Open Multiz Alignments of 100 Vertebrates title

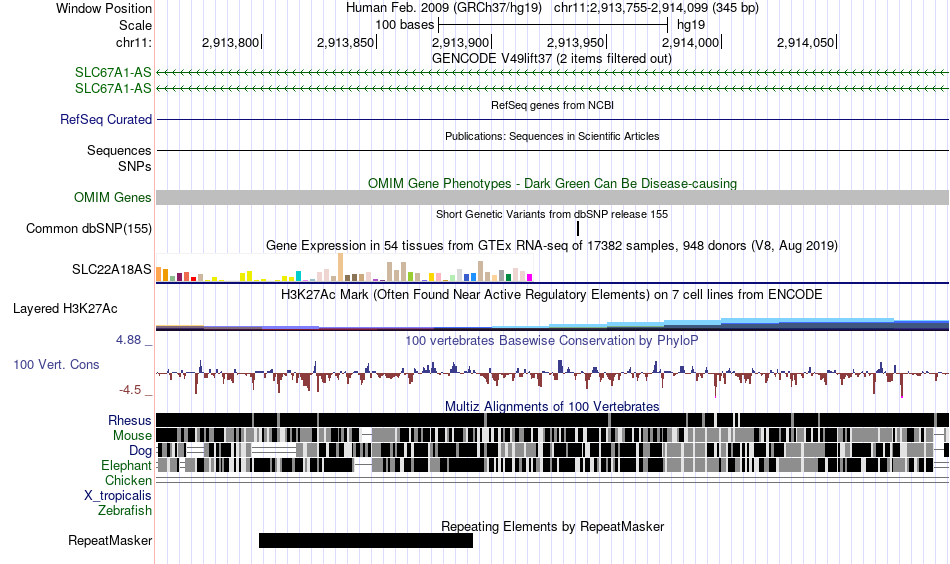(552, 406)
